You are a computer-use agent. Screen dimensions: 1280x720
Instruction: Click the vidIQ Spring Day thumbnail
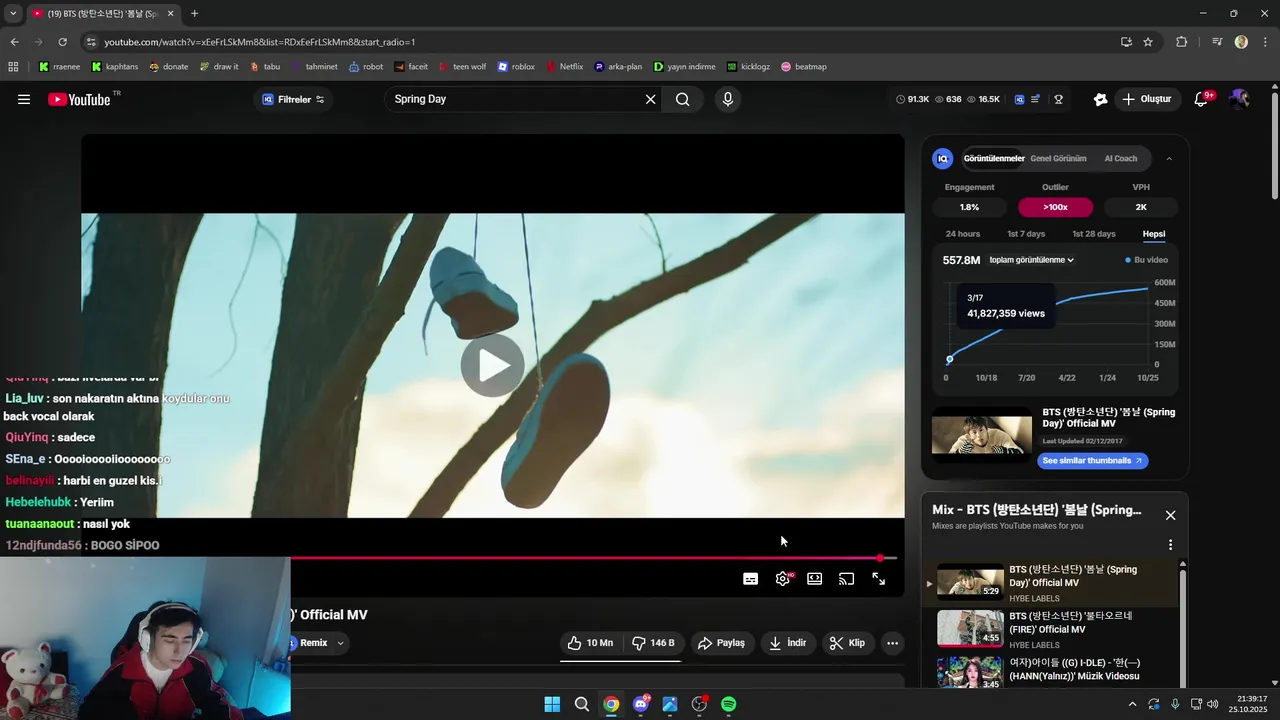[981, 434]
